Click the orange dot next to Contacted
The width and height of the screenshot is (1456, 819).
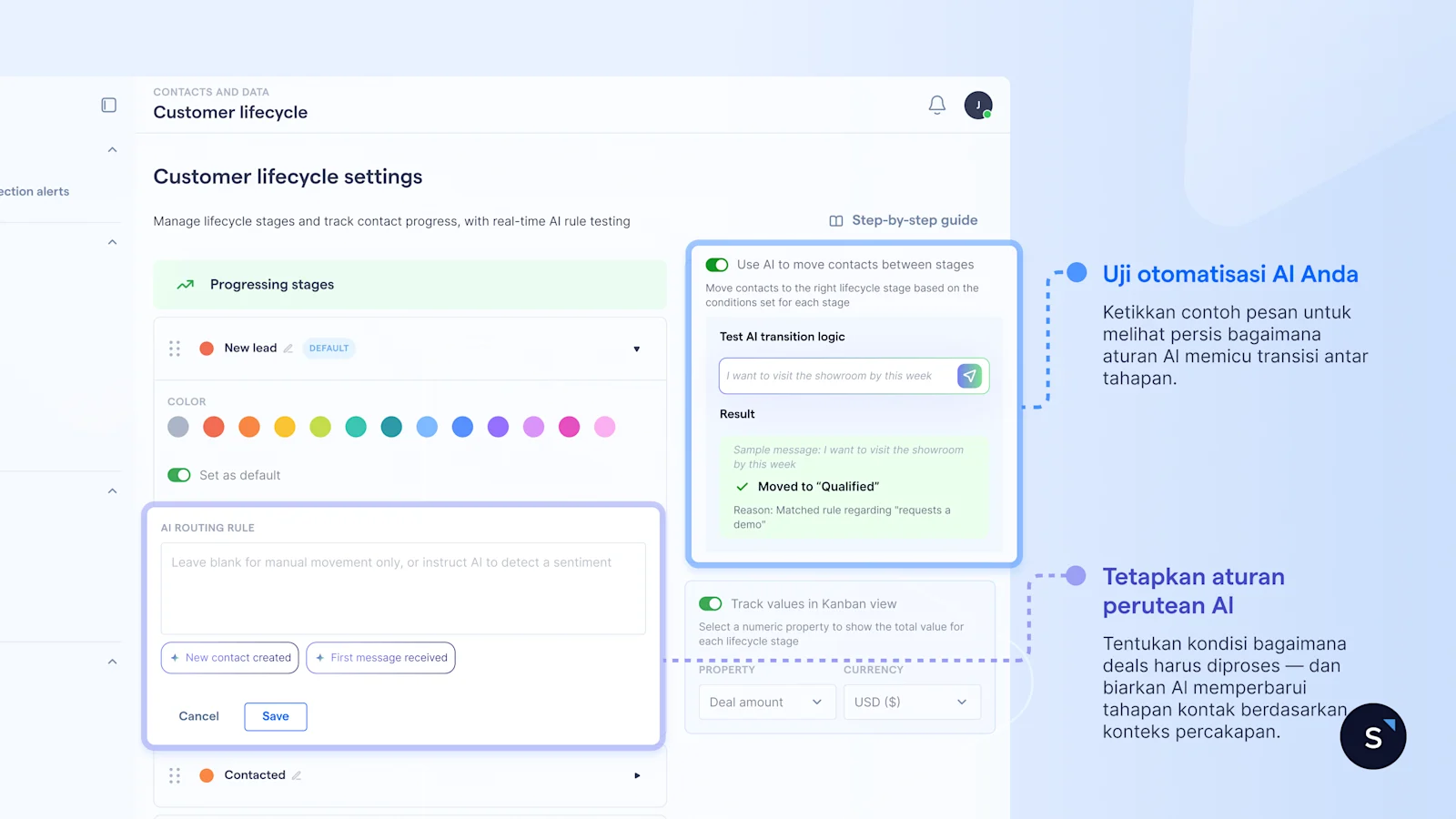coord(207,775)
